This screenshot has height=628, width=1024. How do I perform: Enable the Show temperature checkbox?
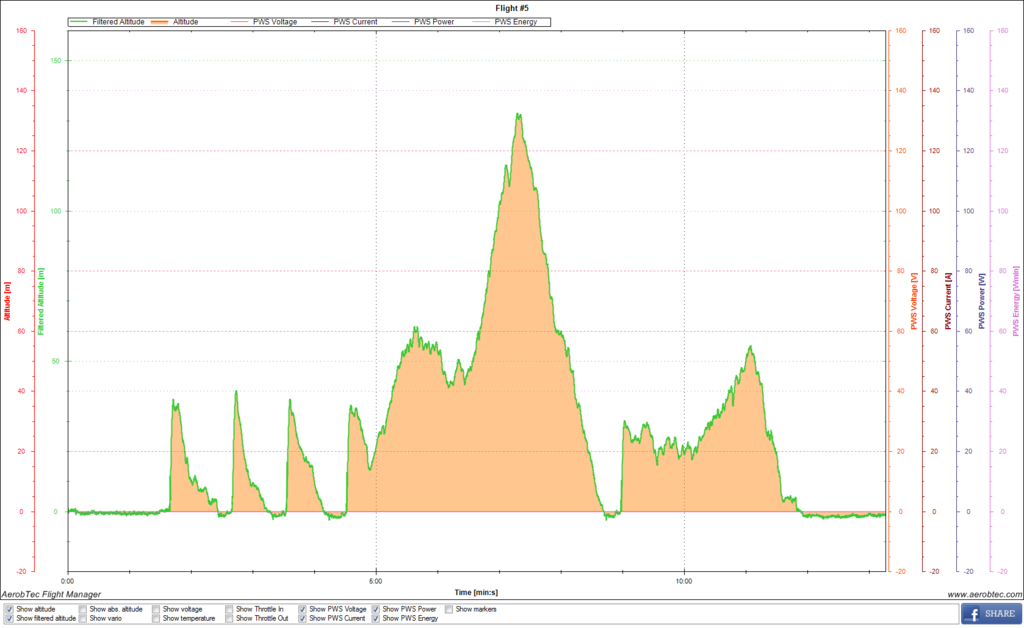pos(156,619)
